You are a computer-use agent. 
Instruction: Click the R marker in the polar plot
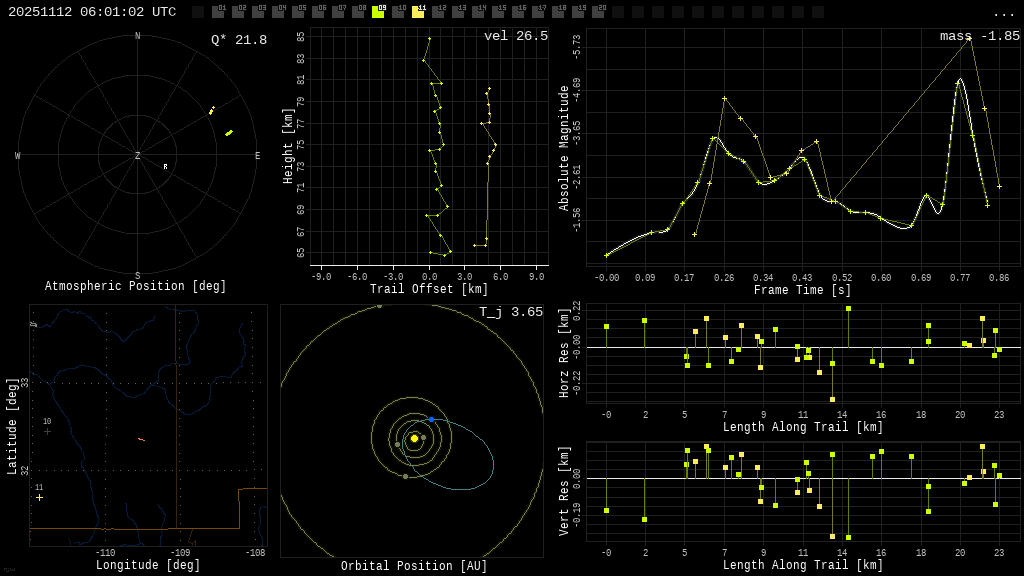pyautogui.click(x=166, y=167)
